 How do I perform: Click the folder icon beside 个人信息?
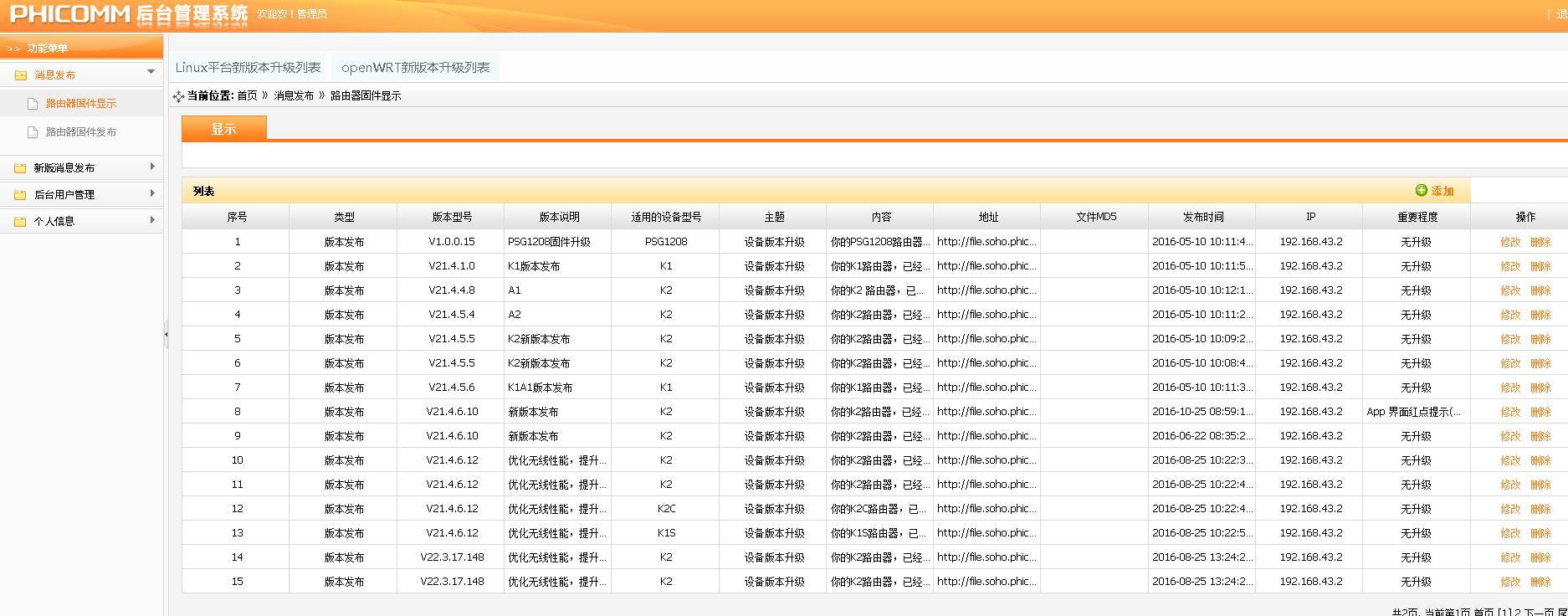click(20, 222)
